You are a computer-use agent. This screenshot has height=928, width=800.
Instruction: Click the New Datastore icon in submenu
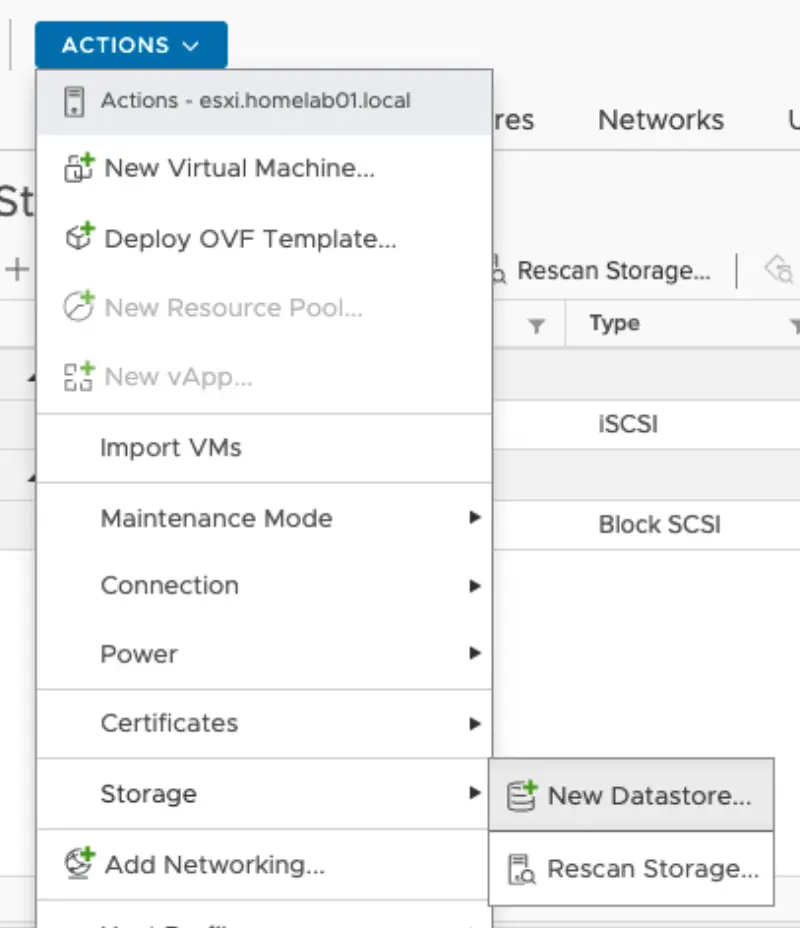coord(521,795)
